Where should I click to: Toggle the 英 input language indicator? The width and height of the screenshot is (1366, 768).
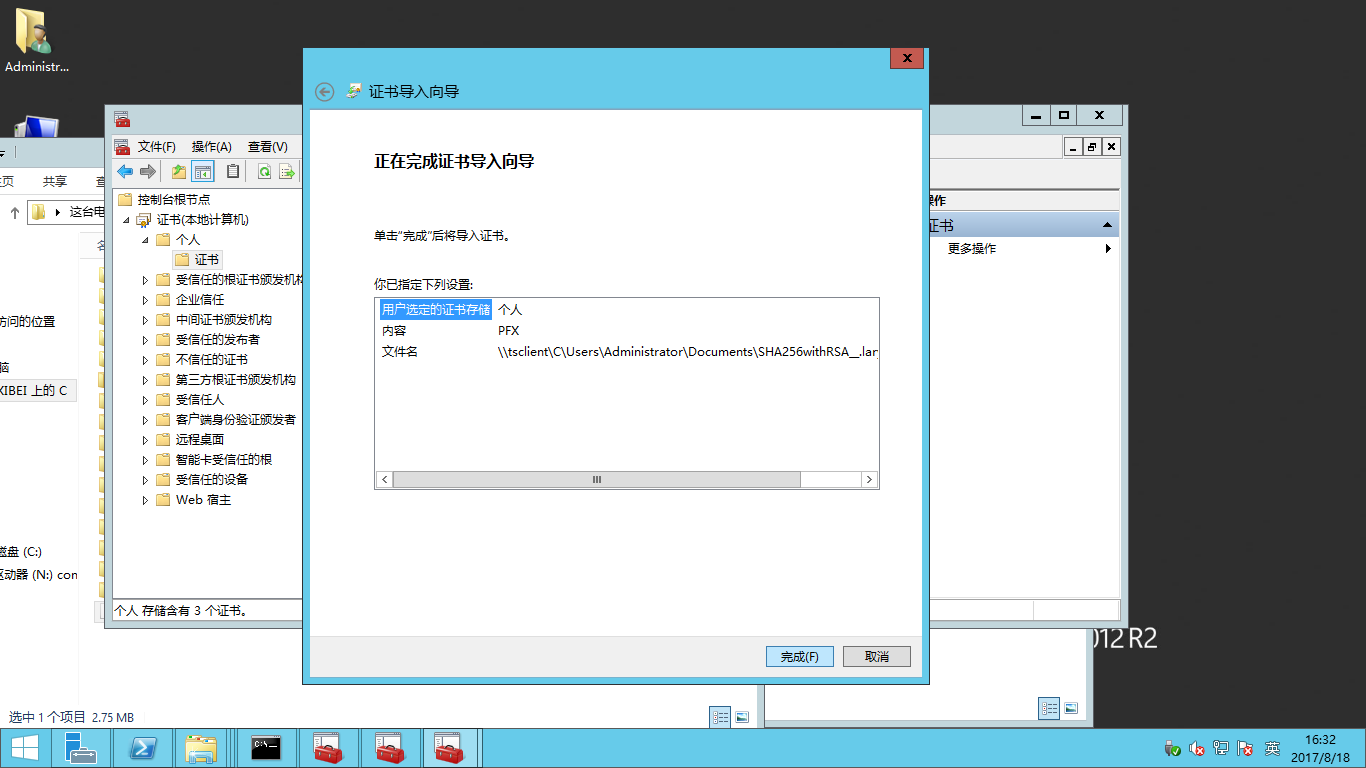coord(1272,748)
